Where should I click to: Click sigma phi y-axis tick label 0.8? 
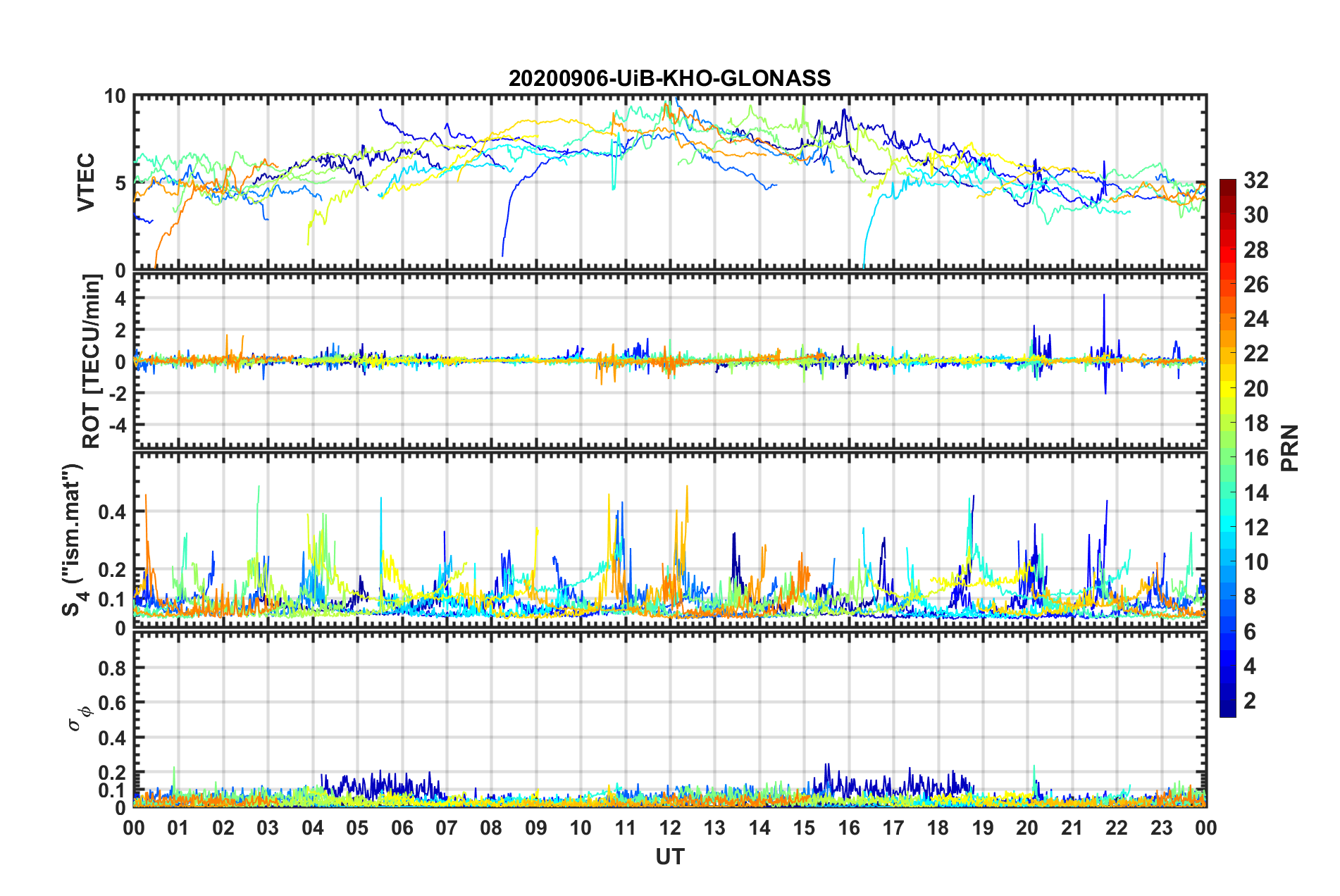point(112,668)
